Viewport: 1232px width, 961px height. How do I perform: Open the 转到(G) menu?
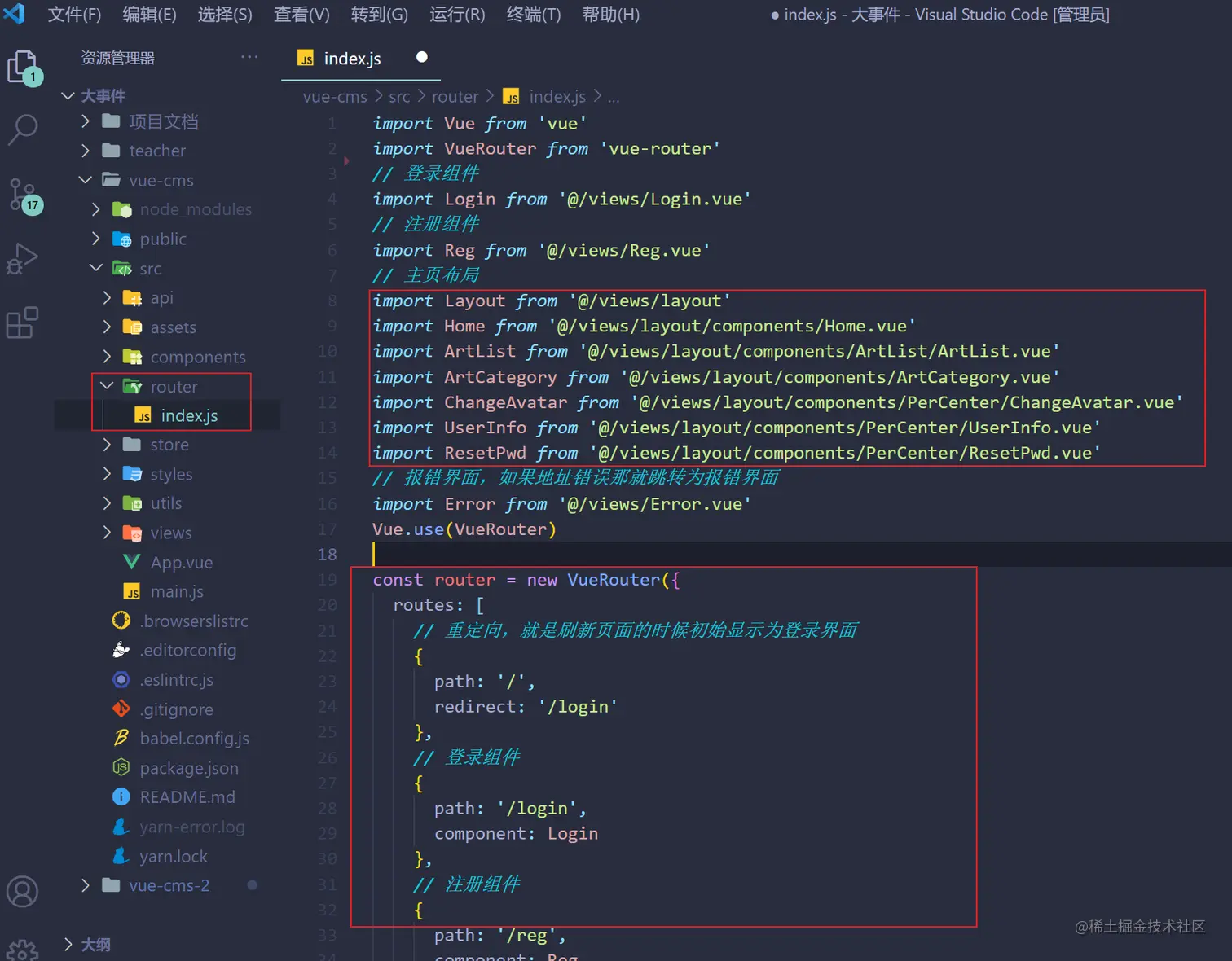pyautogui.click(x=380, y=15)
